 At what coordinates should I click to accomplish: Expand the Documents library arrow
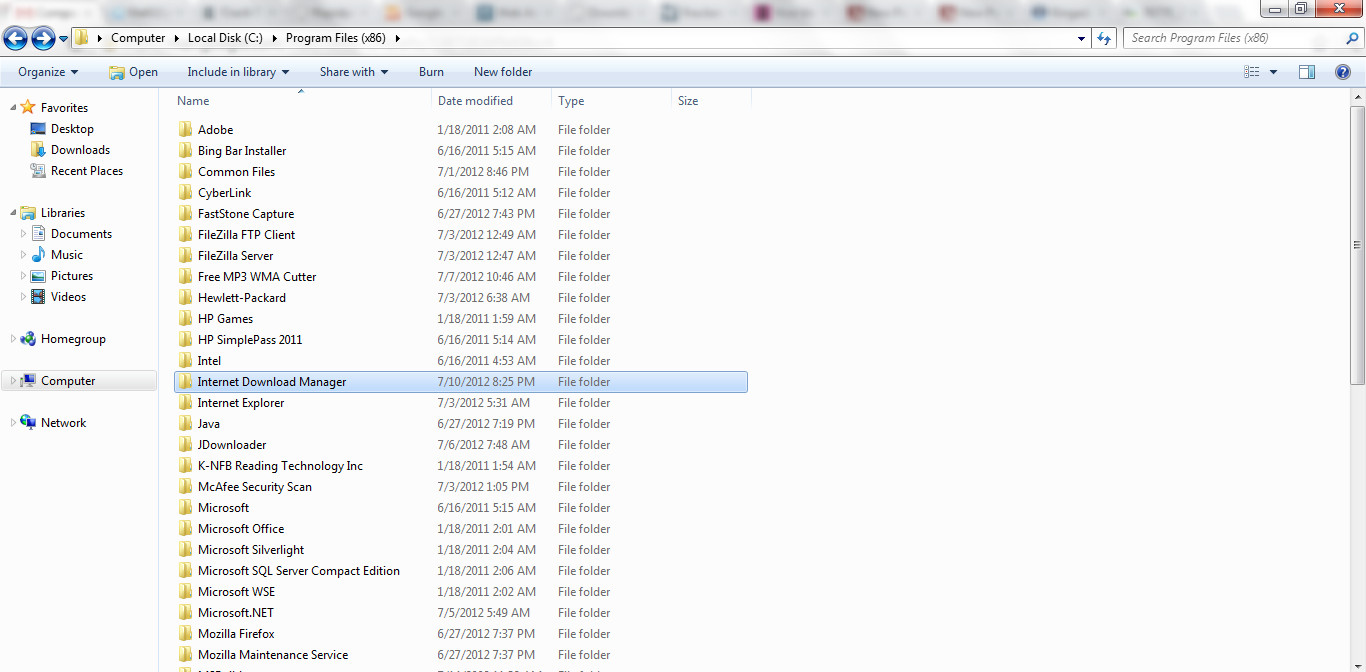[24, 234]
